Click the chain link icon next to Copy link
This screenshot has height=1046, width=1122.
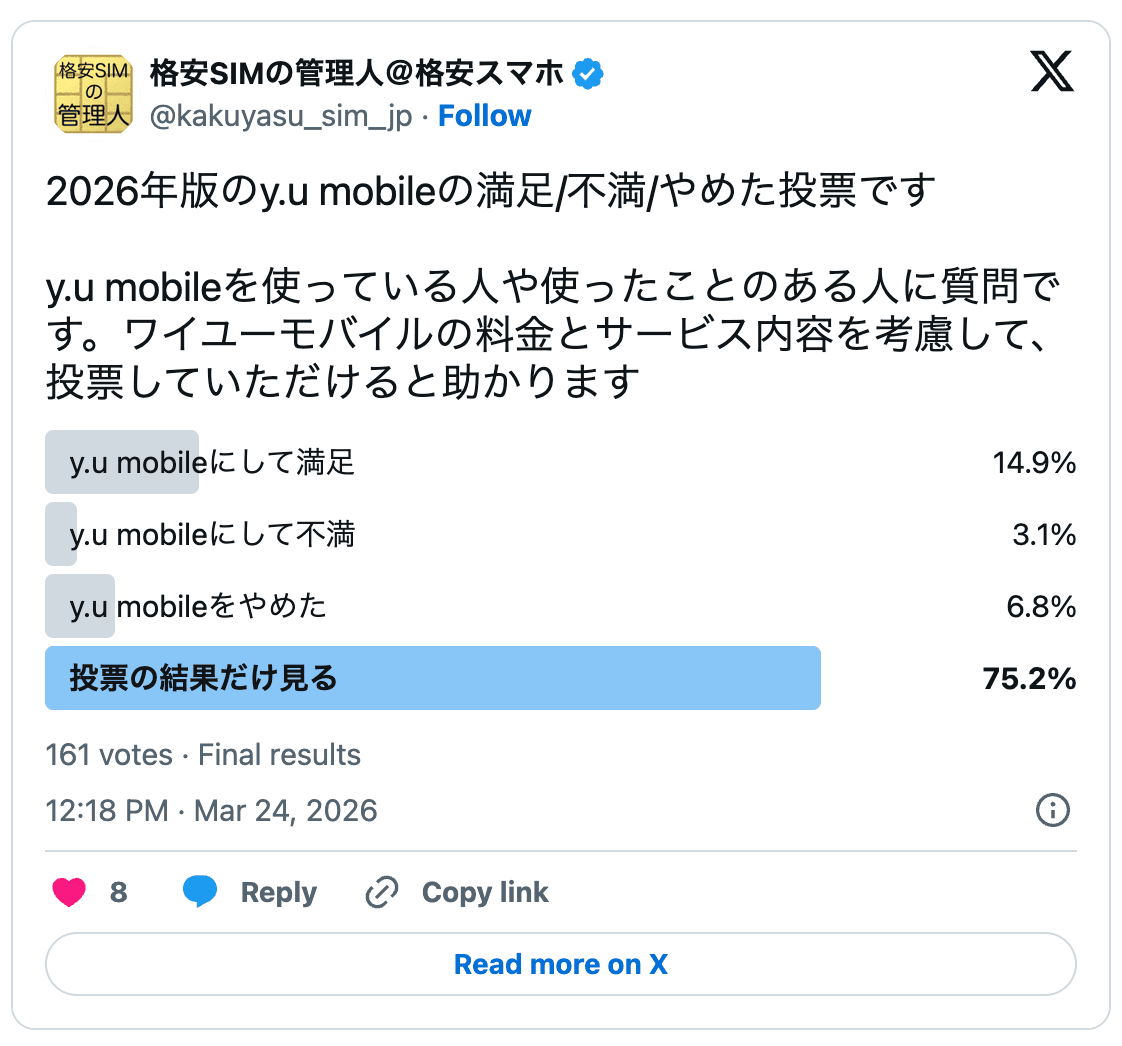(382, 891)
